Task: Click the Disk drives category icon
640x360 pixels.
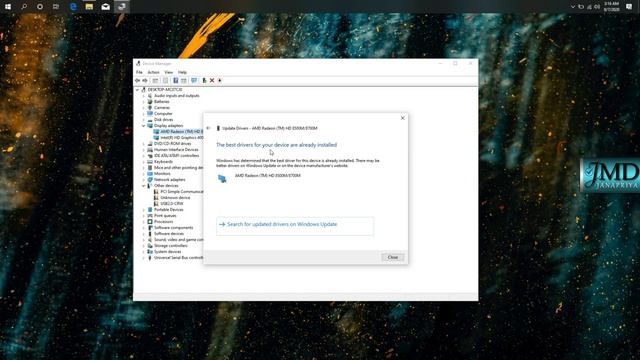Action: point(150,120)
